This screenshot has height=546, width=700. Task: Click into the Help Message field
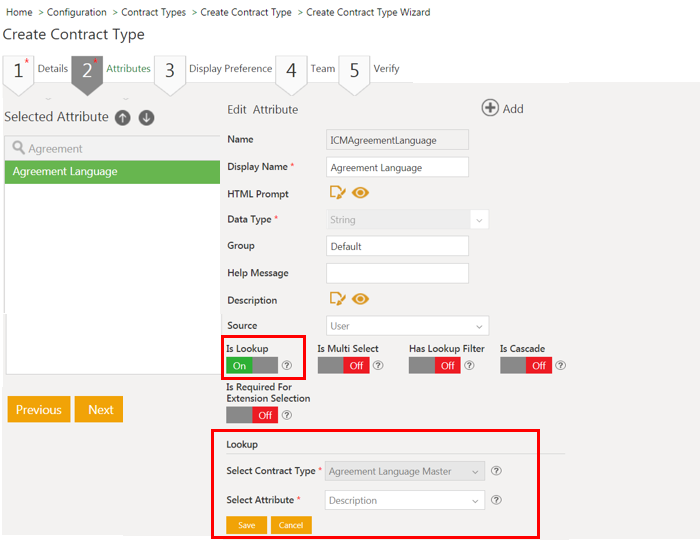coord(397,273)
